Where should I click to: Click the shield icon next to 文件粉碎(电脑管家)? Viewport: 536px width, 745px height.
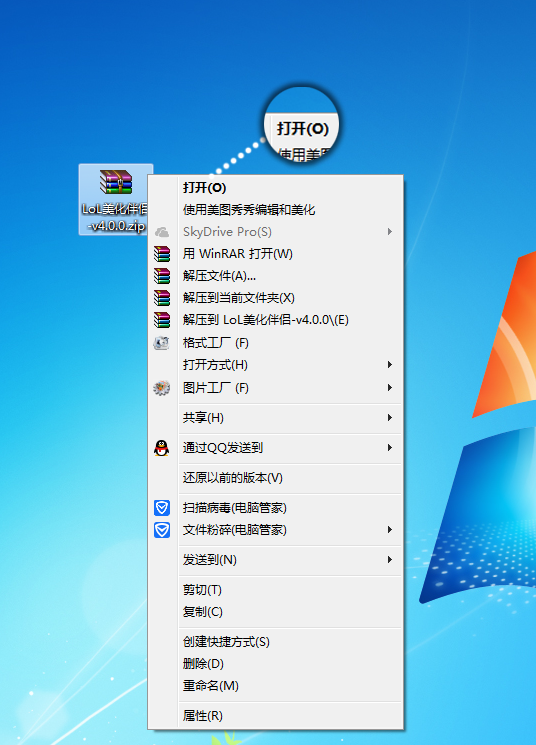[x=162, y=530]
